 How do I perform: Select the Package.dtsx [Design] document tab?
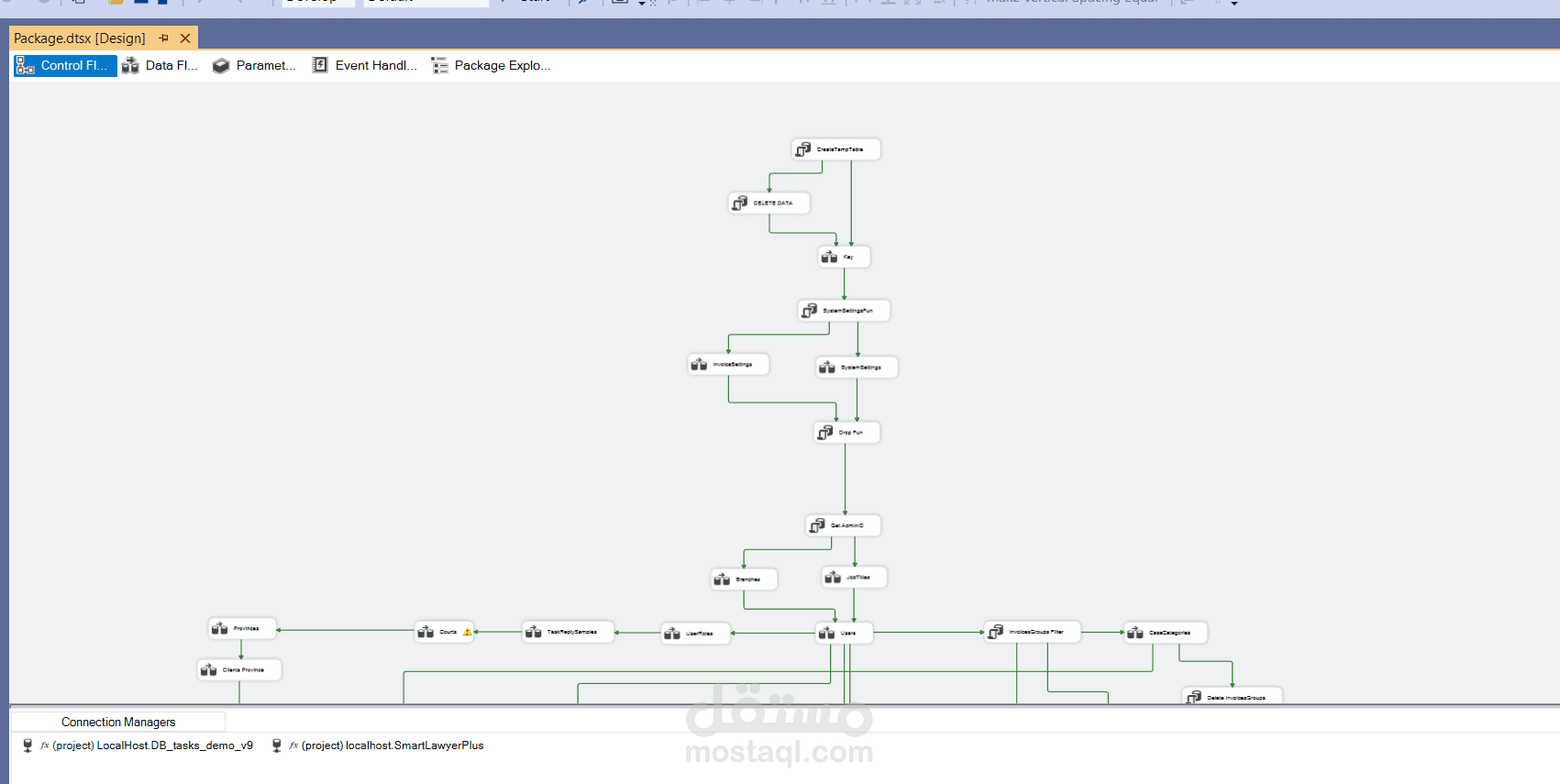pyautogui.click(x=80, y=39)
